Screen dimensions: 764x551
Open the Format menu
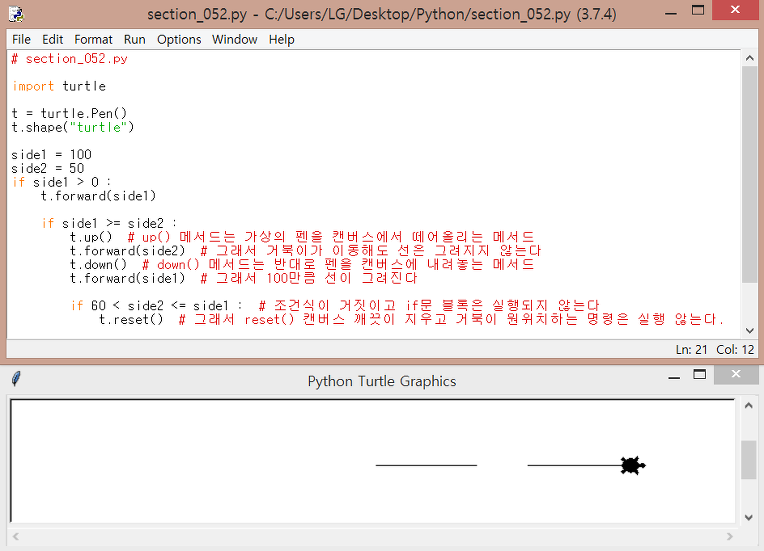(93, 39)
